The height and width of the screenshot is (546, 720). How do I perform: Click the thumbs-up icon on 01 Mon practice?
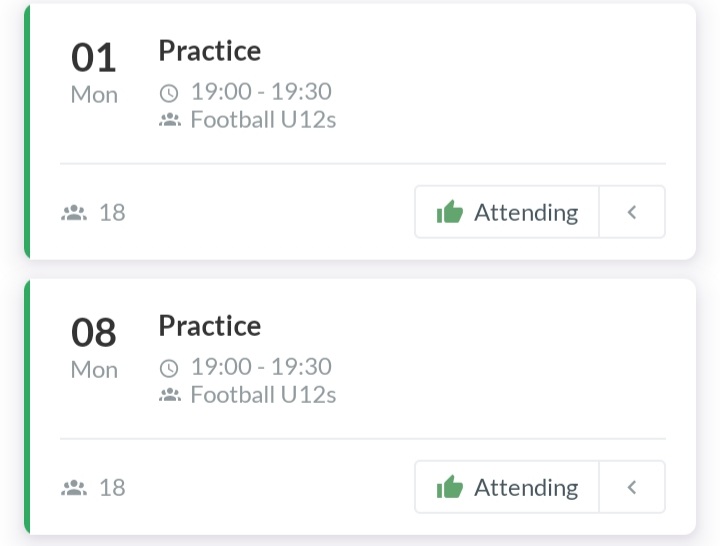pyautogui.click(x=450, y=212)
